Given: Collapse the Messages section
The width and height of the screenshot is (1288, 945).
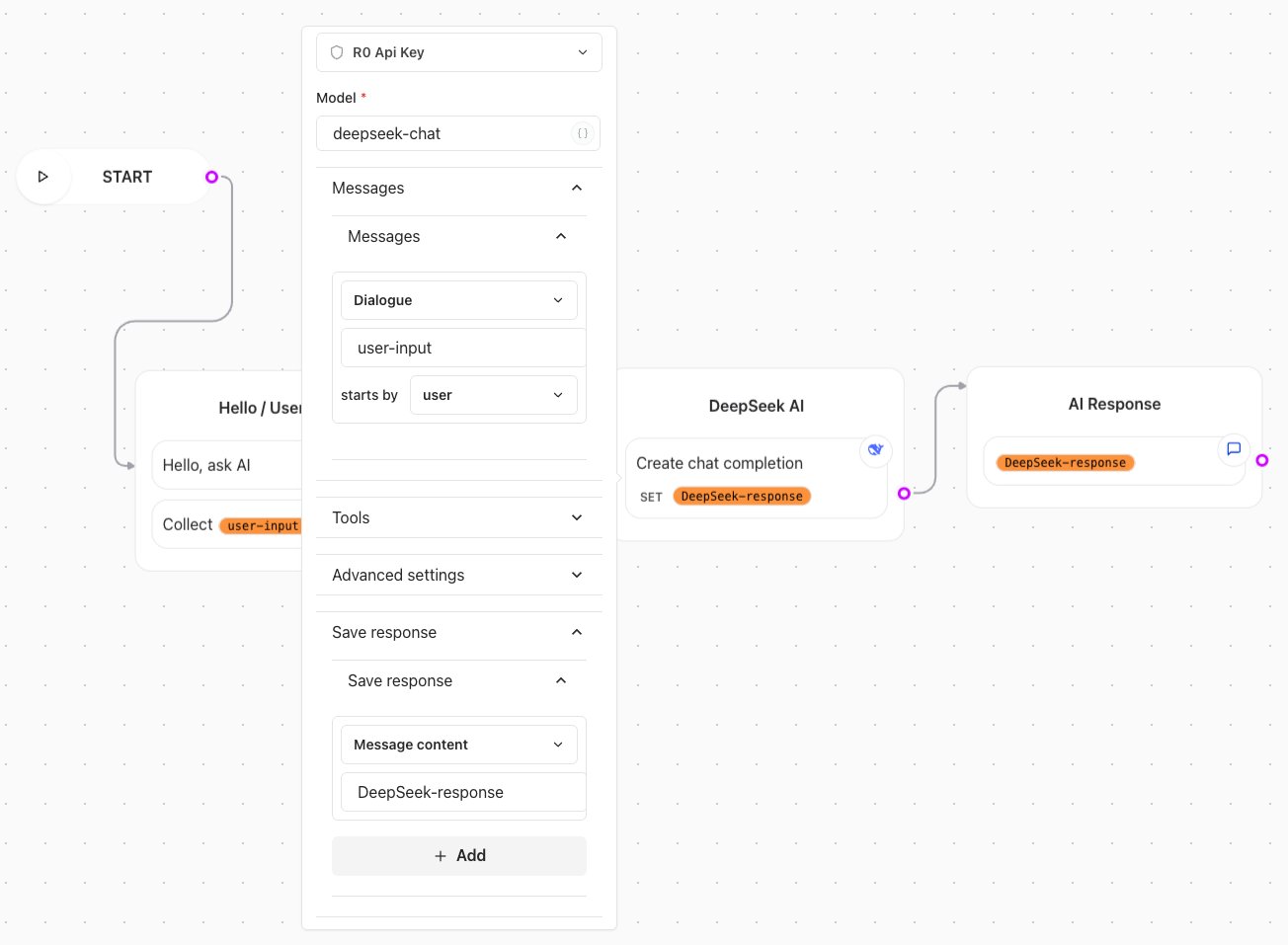Looking at the screenshot, I should [x=576, y=188].
